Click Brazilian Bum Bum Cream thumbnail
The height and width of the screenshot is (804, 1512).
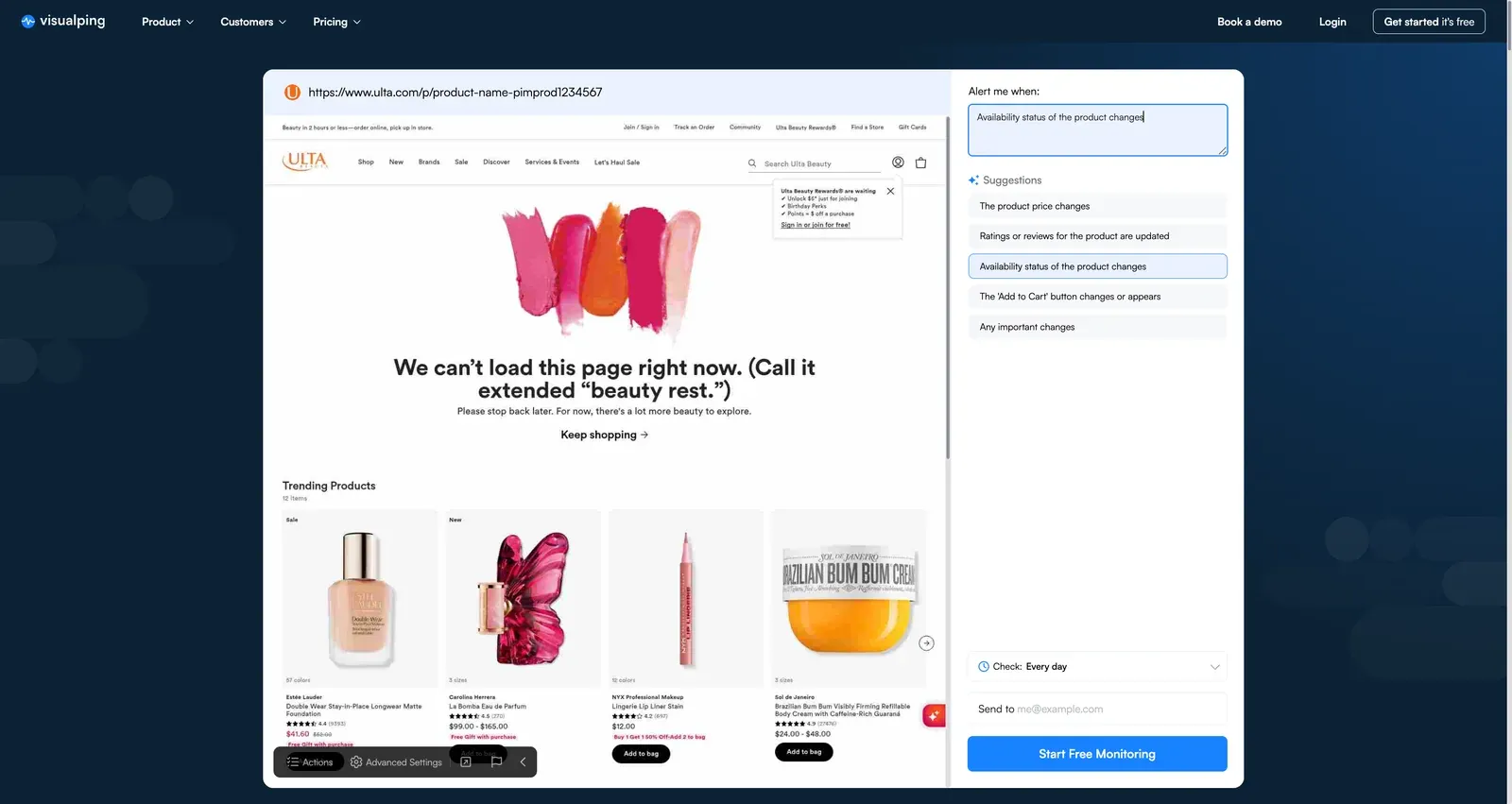(x=849, y=598)
